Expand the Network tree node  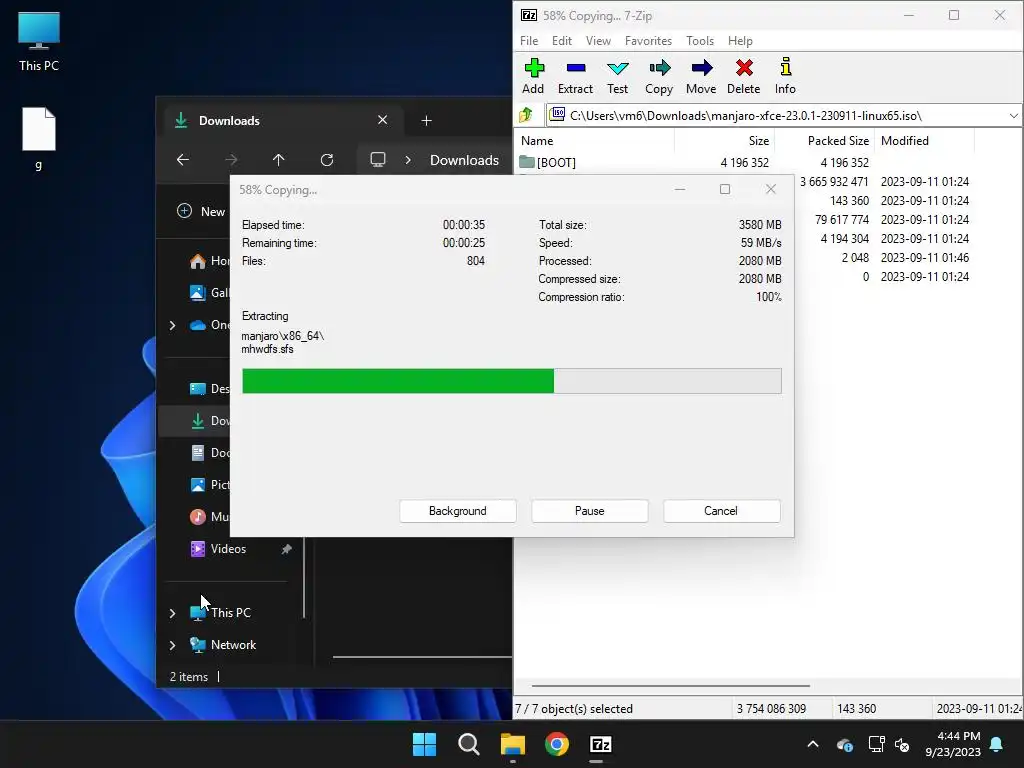click(172, 645)
